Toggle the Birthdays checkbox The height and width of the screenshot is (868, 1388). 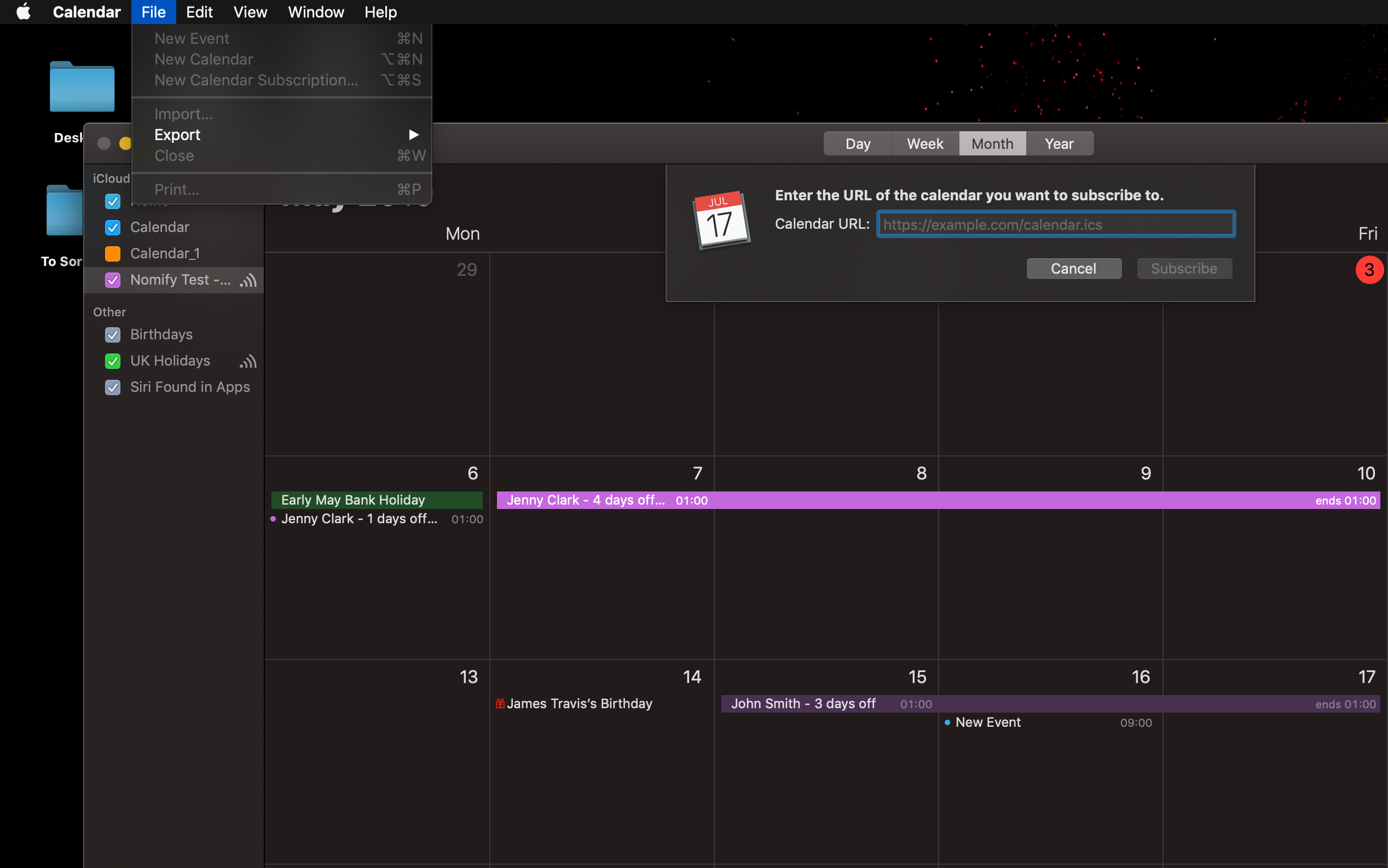pyautogui.click(x=113, y=335)
